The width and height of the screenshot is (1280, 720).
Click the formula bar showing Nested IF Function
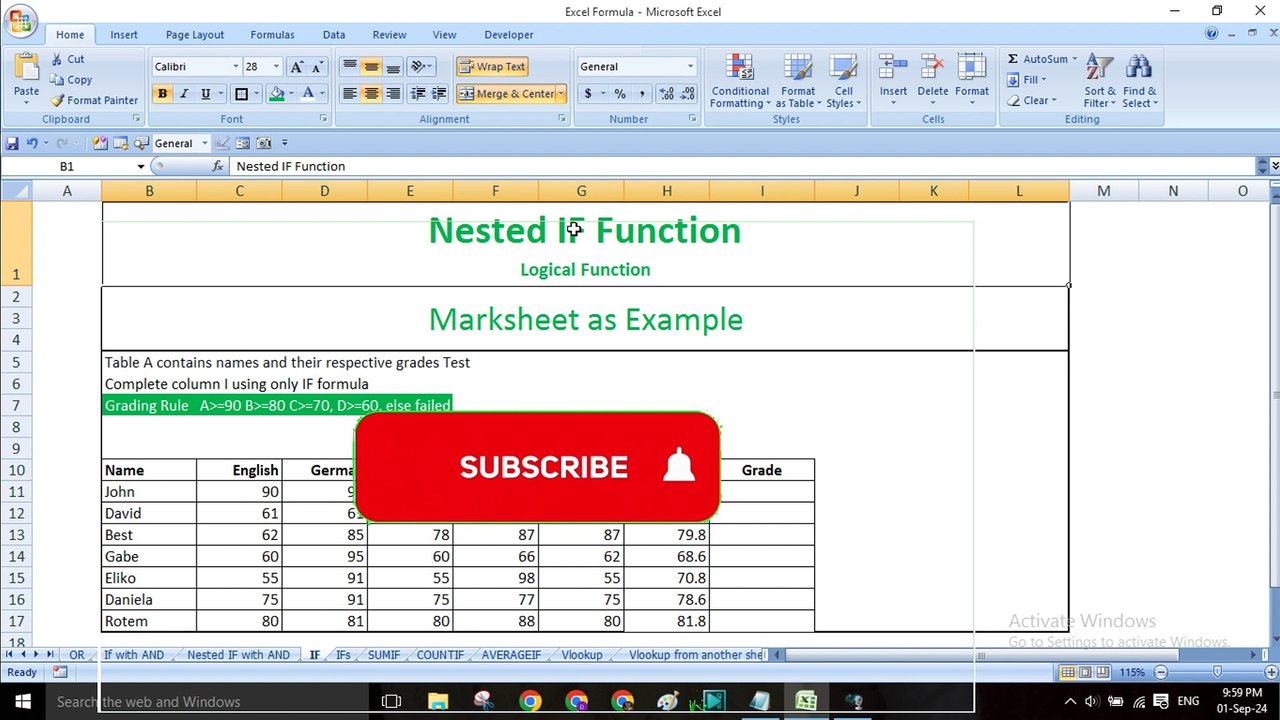[742, 166]
